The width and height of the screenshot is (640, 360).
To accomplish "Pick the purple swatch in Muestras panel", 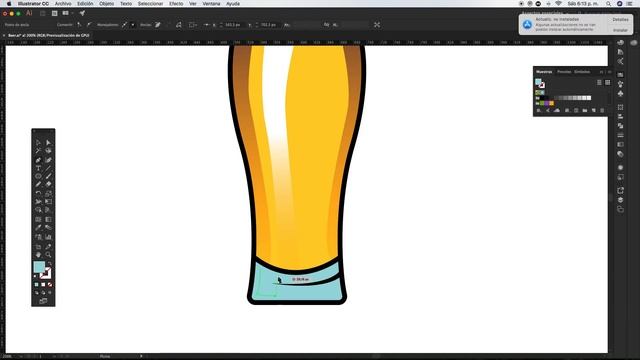I will click(547, 103).
